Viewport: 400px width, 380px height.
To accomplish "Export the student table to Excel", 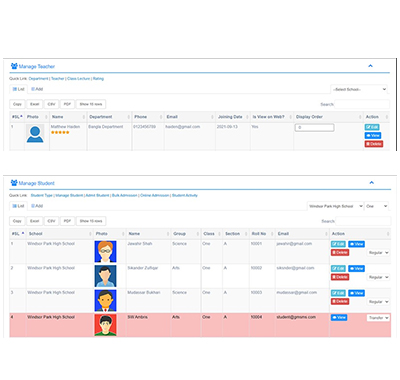I will click(35, 221).
